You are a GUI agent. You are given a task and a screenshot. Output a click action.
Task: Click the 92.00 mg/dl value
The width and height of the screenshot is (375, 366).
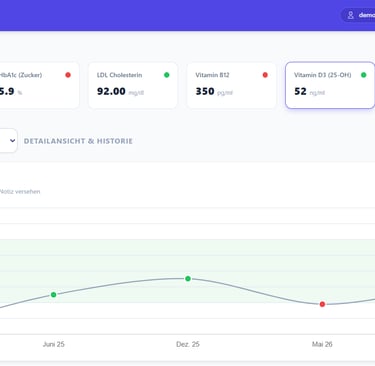click(x=120, y=91)
